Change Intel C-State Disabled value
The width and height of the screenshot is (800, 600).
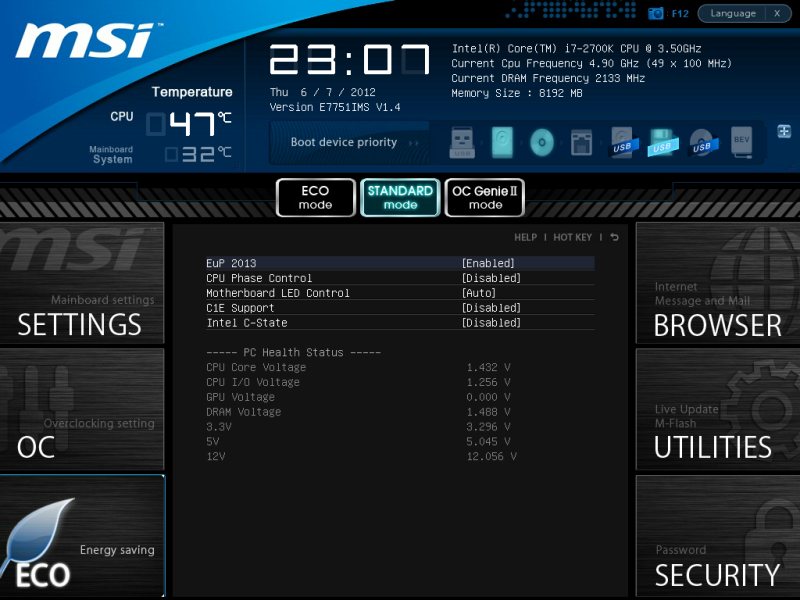(x=491, y=322)
